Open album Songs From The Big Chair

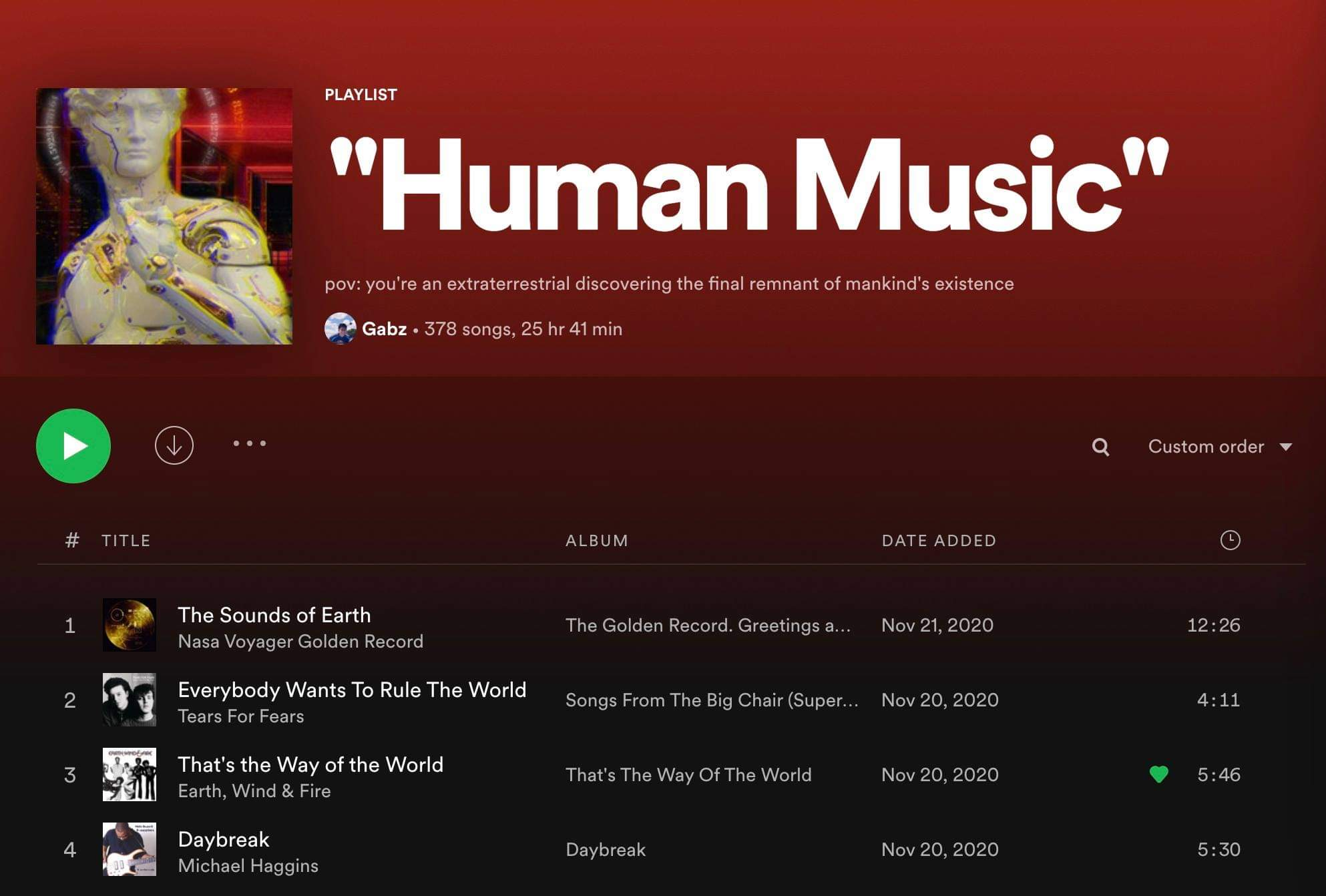pos(711,700)
